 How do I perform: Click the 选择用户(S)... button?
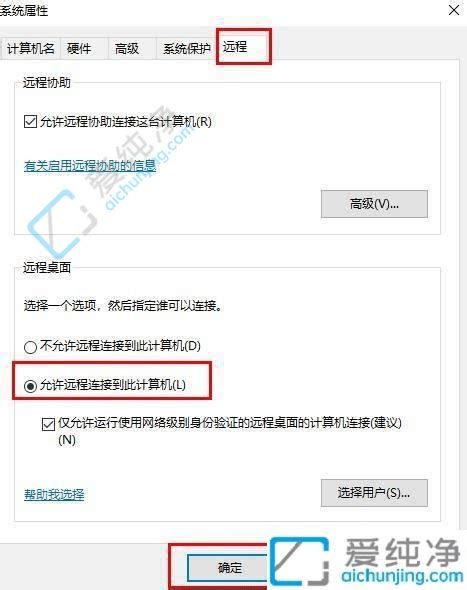374,493
